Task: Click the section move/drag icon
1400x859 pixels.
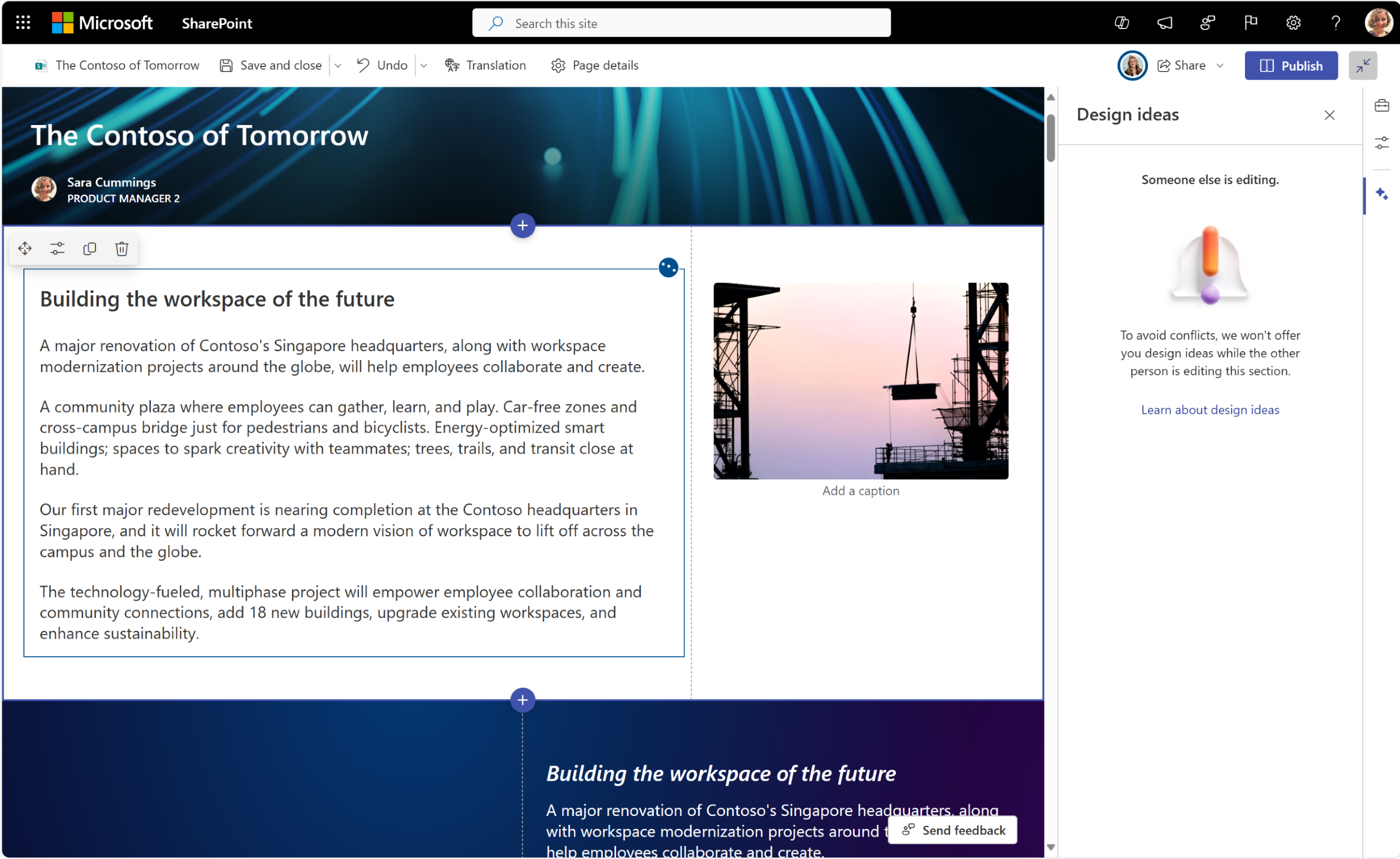Action: pyautogui.click(x=25, y=249)
